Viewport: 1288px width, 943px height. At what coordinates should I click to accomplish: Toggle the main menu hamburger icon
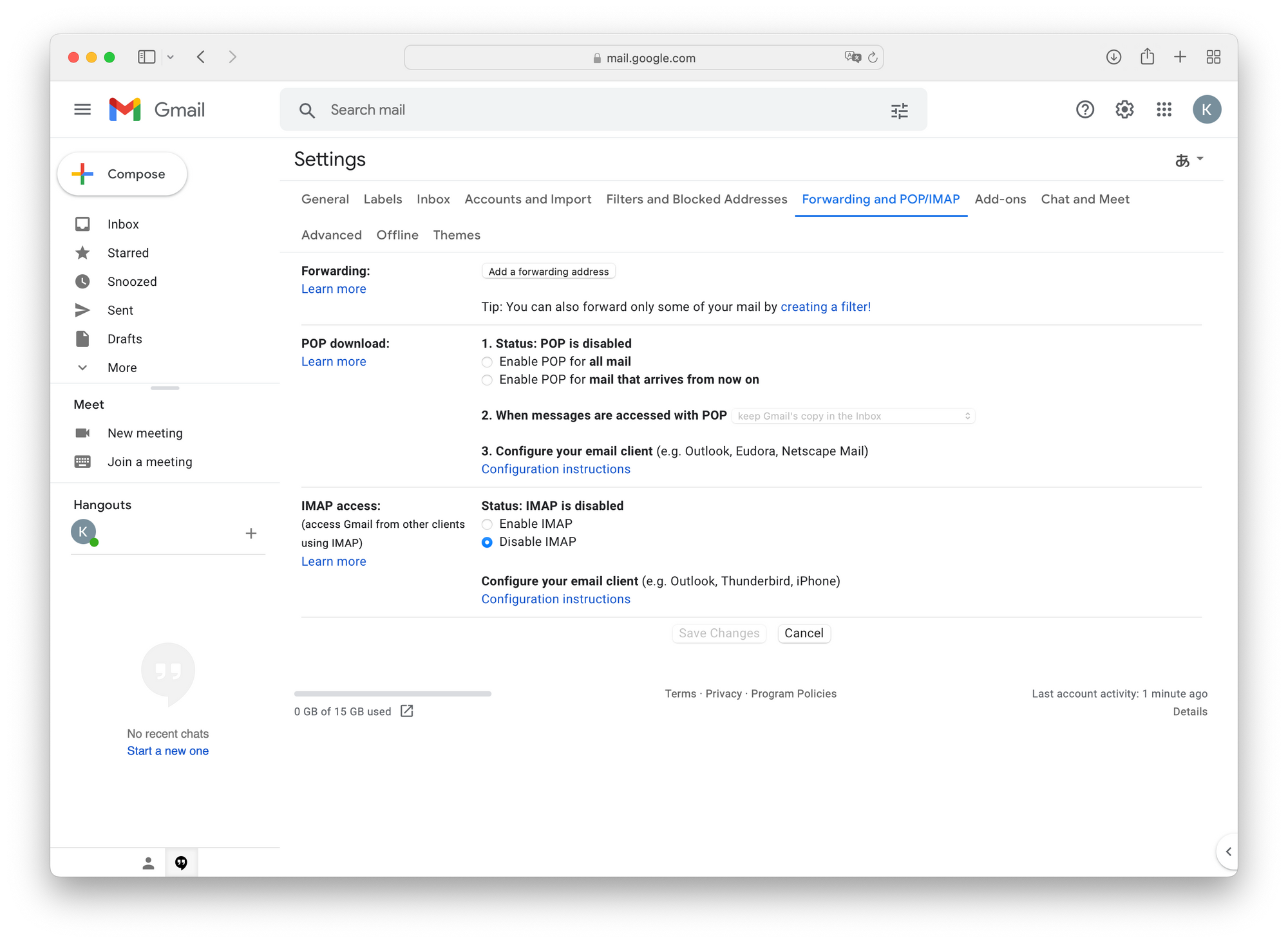[x=82, y=109]
